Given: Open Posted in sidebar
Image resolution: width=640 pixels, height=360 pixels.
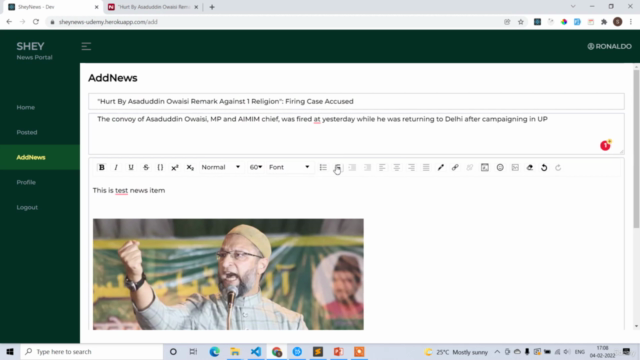Looking at the screenshot, I should [x=27, y=132].
